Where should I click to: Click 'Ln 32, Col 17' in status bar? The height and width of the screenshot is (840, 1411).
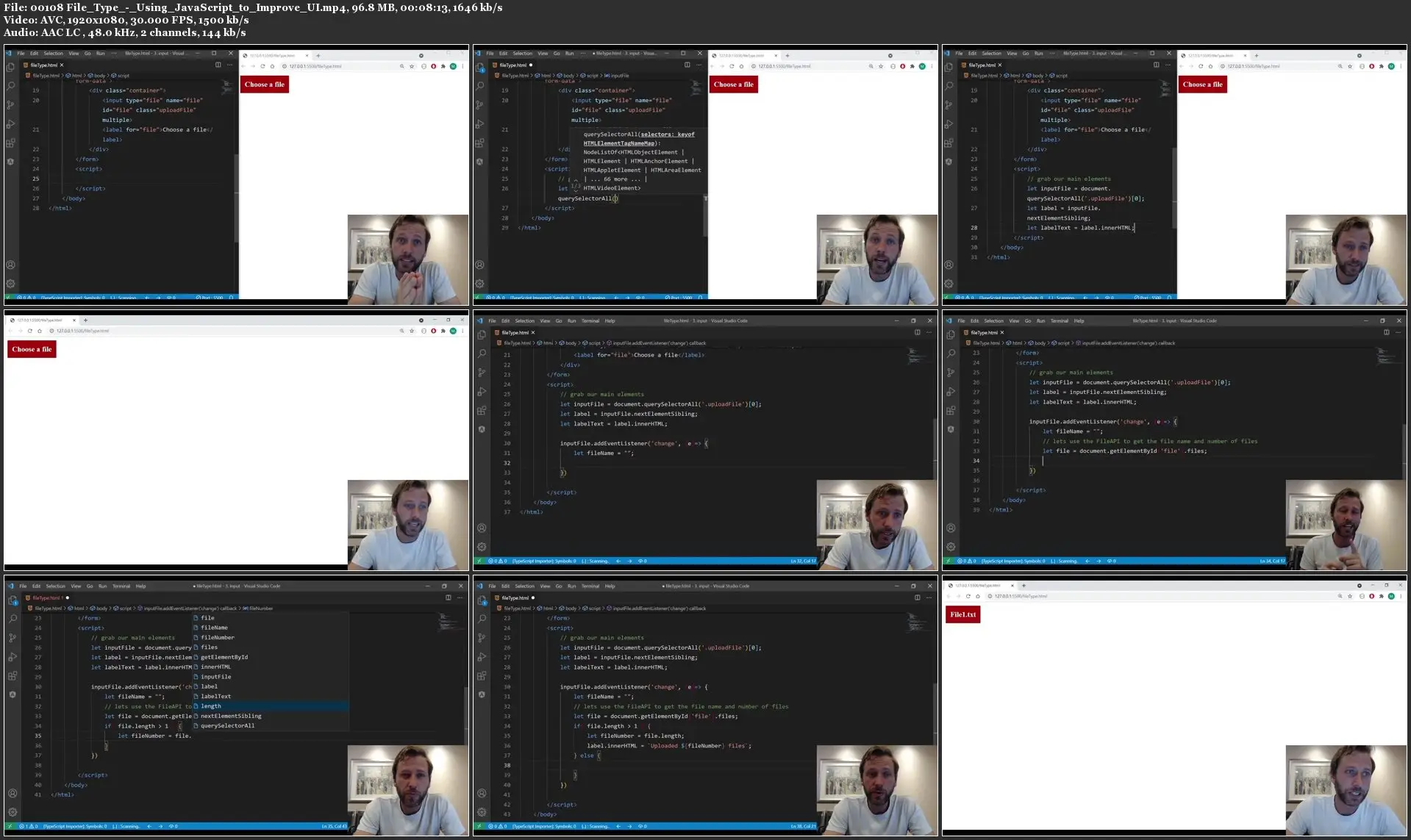(803, 561)
